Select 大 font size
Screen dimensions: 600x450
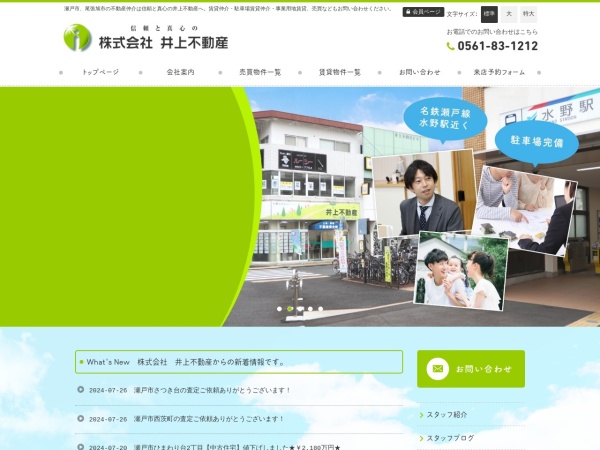pyautogui.click(x=509, y=14)
